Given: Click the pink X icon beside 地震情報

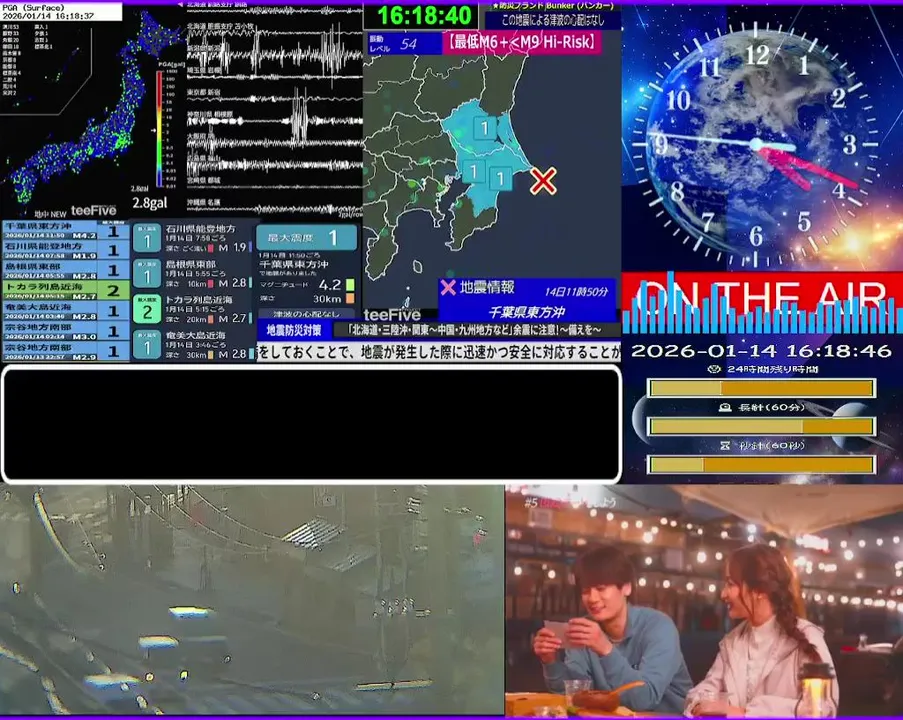Looking at the screenshot, I should tap(448, 287).
